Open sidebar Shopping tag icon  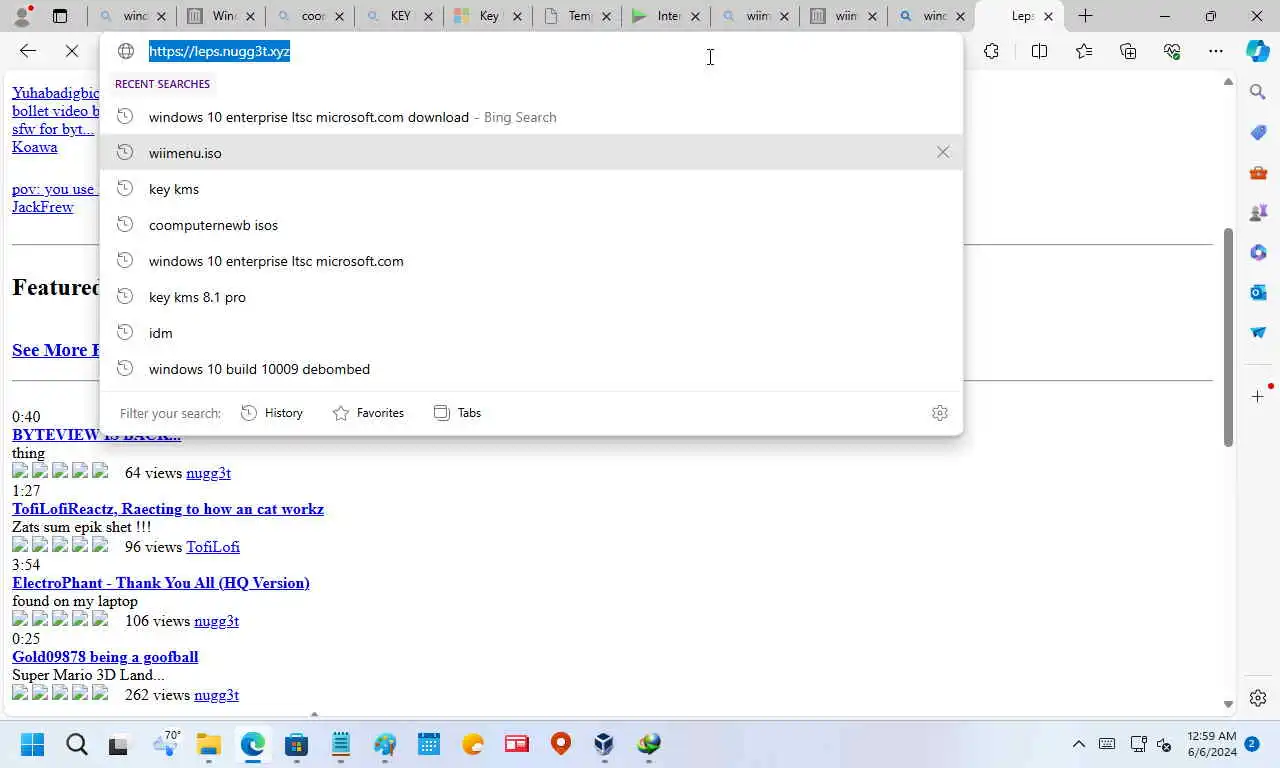(x=1258, y=132)
